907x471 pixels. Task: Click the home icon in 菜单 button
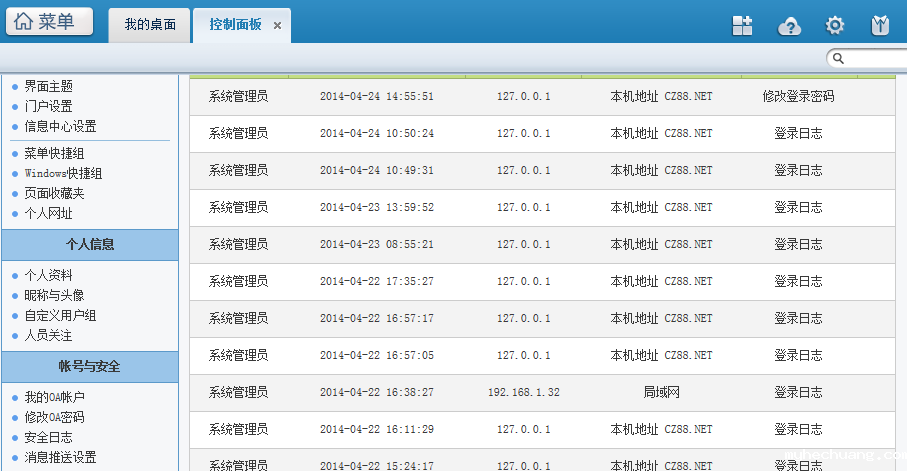click(x=24, y=22)
